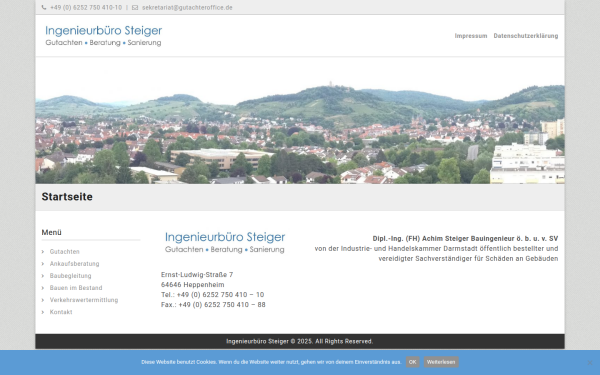Screen dimensions: 600x375
Task: Click chevron arrow beside Gutachten
Action: point(43,251)
